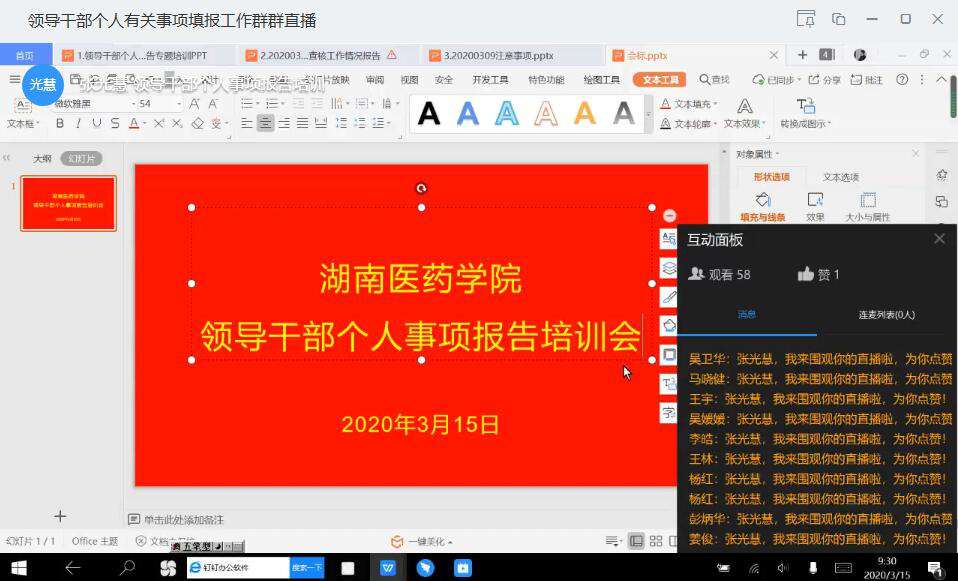Screen dimensions: 958x581
Task: Switch to 文本选项 text options tab
Action: (841, 177)
